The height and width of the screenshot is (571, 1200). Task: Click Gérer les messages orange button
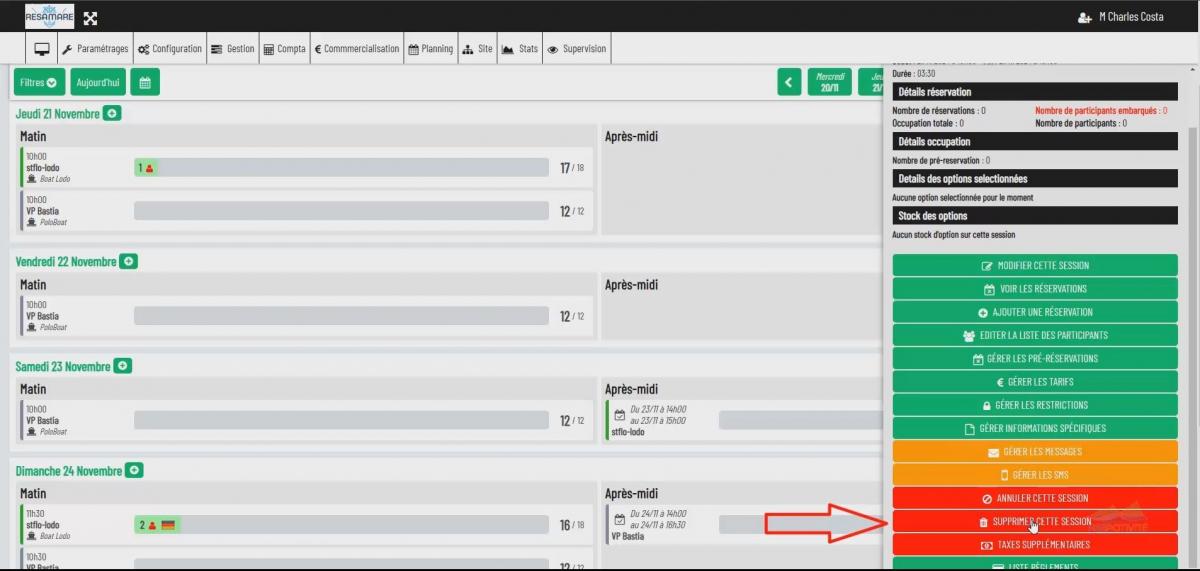[1035, 451]
